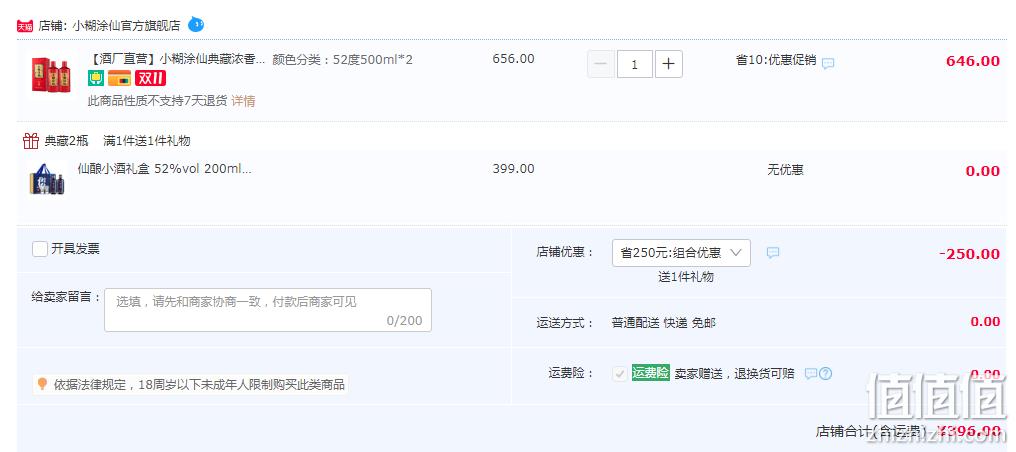
Task: Click the 普通配送 快递 免邮 shipping text
Action: [x=664, y=322]
